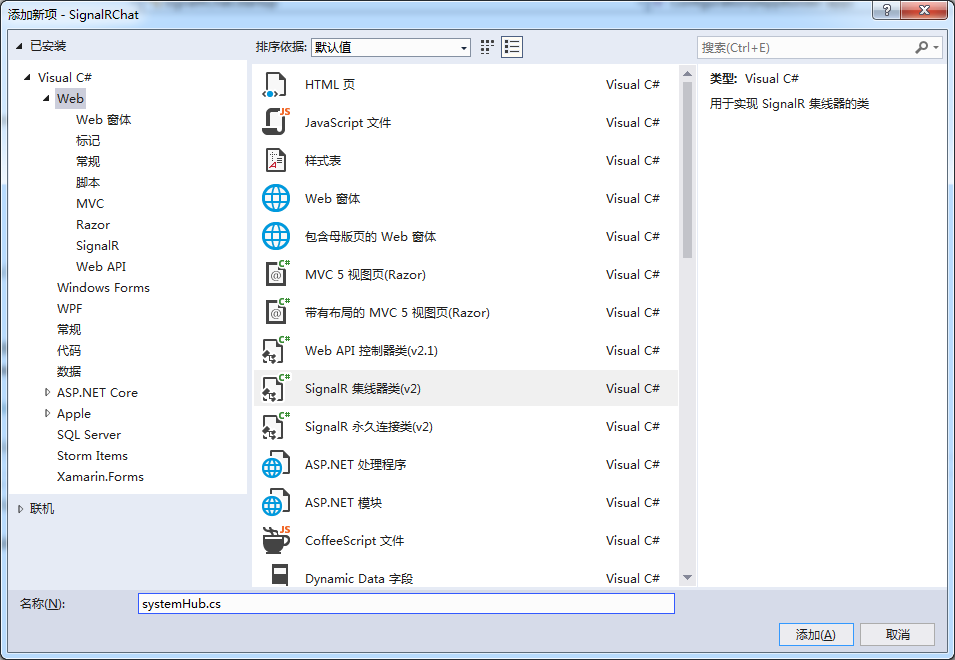
Task: Select the HTML 页 template icon
Action: coord(275,85)
